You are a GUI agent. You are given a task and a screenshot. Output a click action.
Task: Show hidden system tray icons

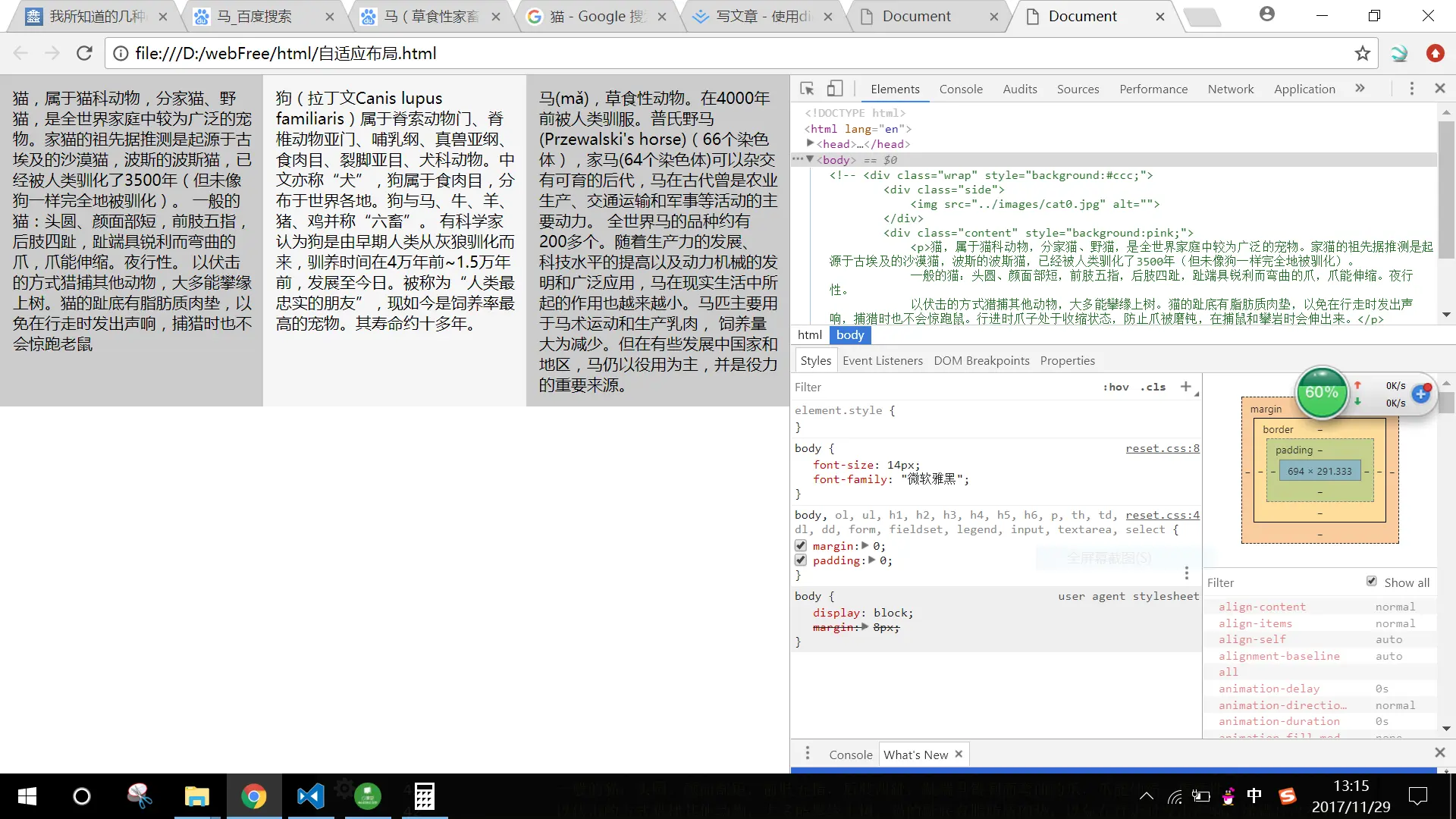click(1147, 796)
